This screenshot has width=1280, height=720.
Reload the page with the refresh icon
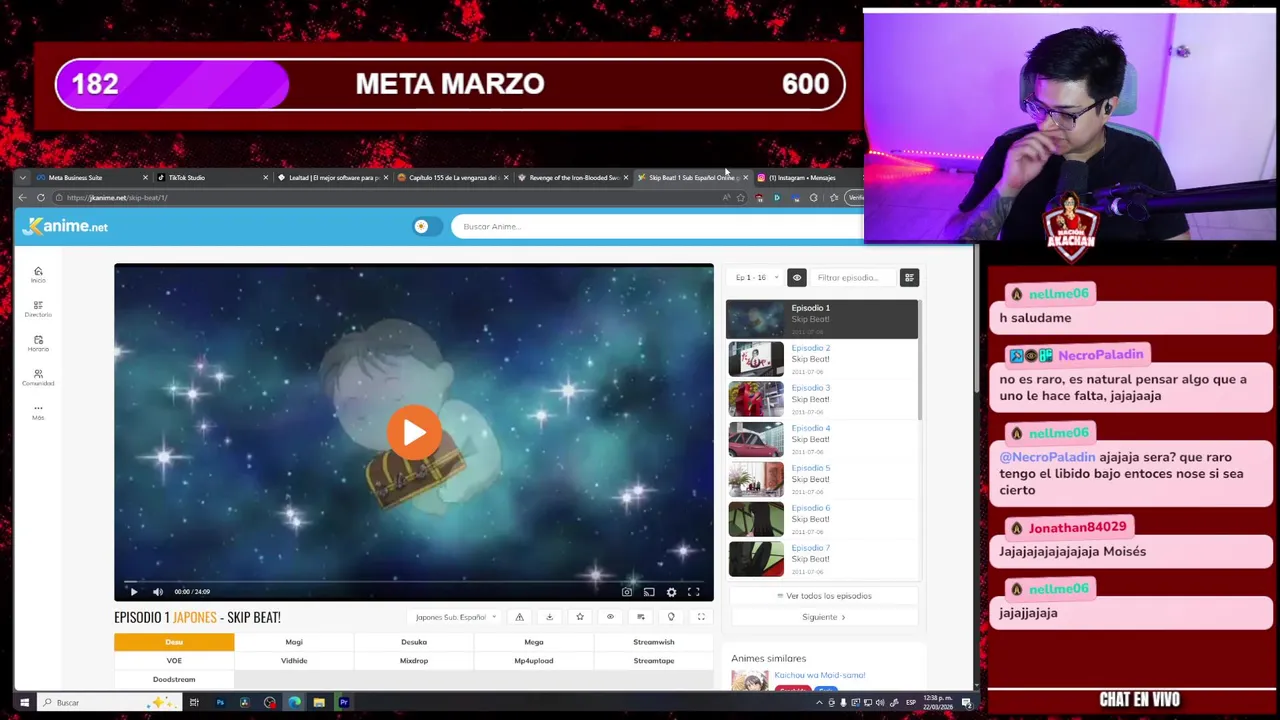click(x=41, y=198)
